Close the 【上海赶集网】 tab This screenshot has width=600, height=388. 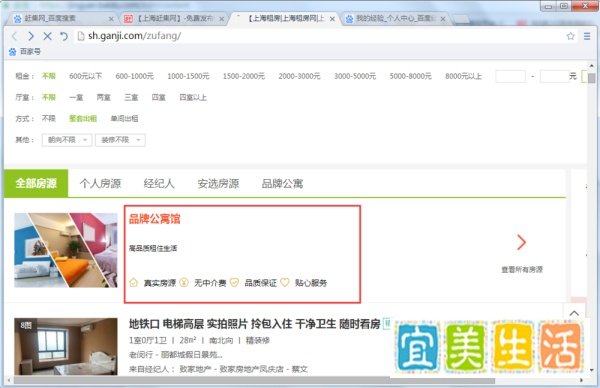[222, 19]
